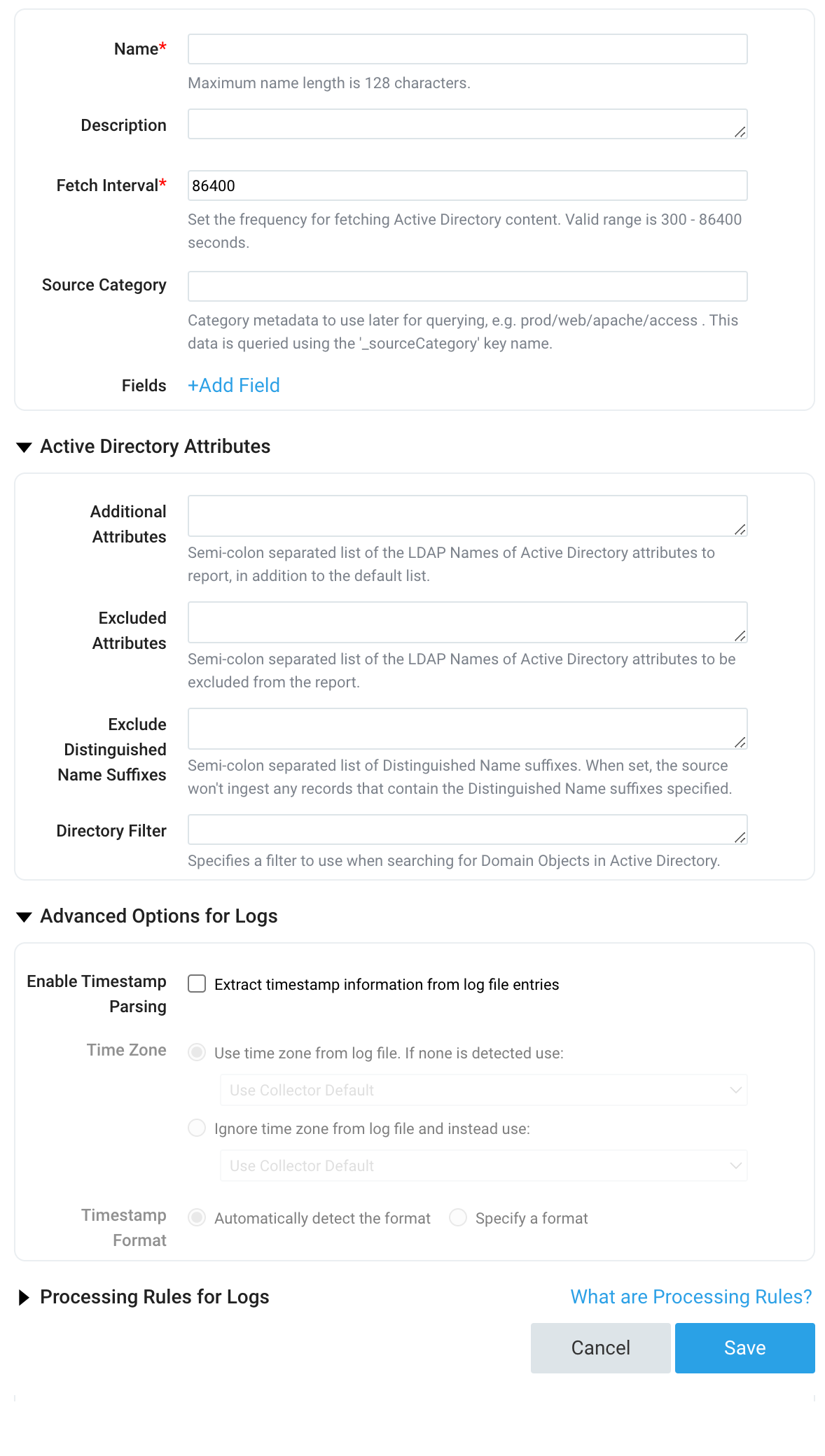The height and width of the screenshot is (1456, 825).
Task: Select the 'Specify a format' radio button
Action: point(458,1218)
